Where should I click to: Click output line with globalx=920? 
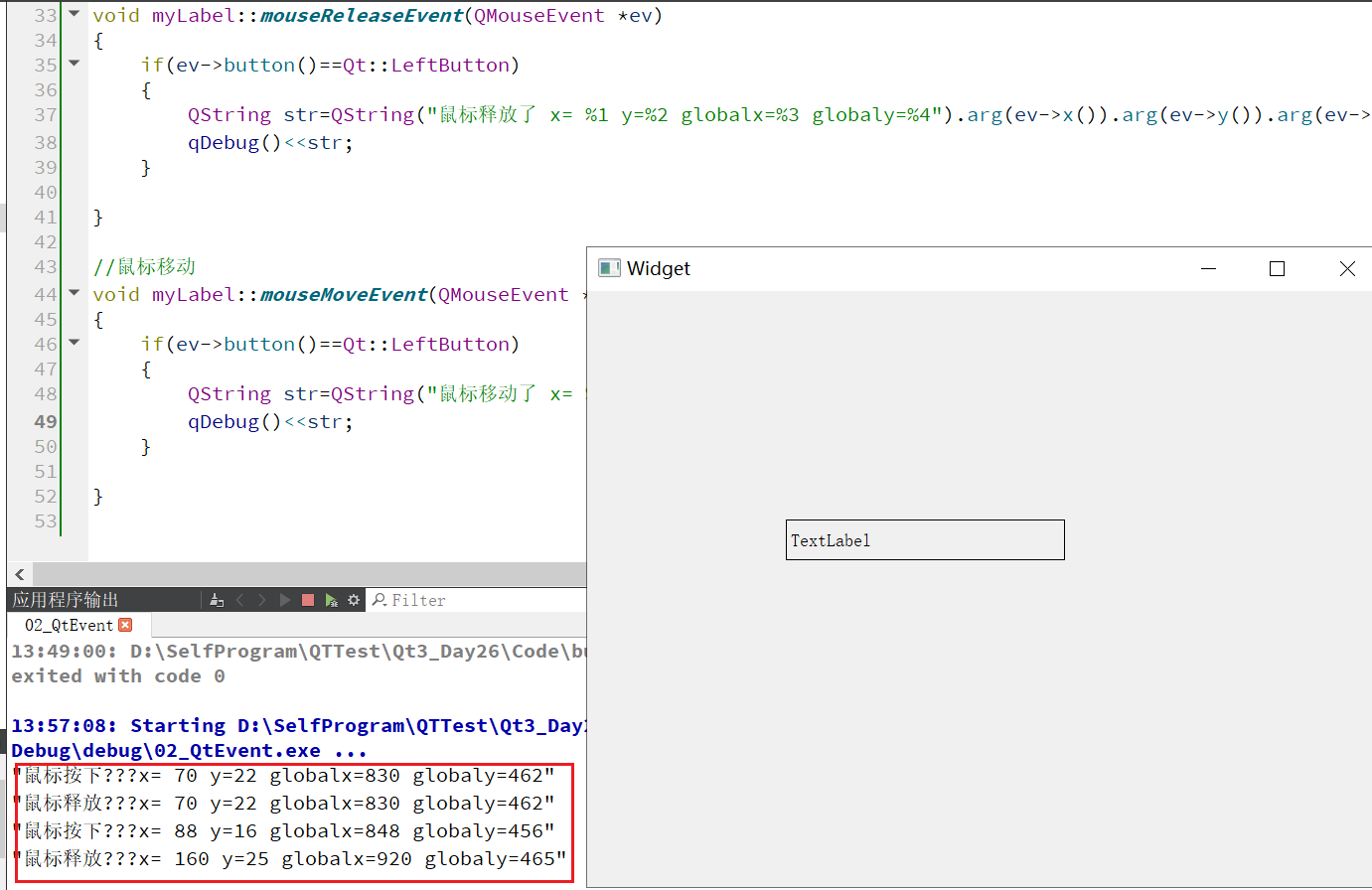[x=289, y=859]
